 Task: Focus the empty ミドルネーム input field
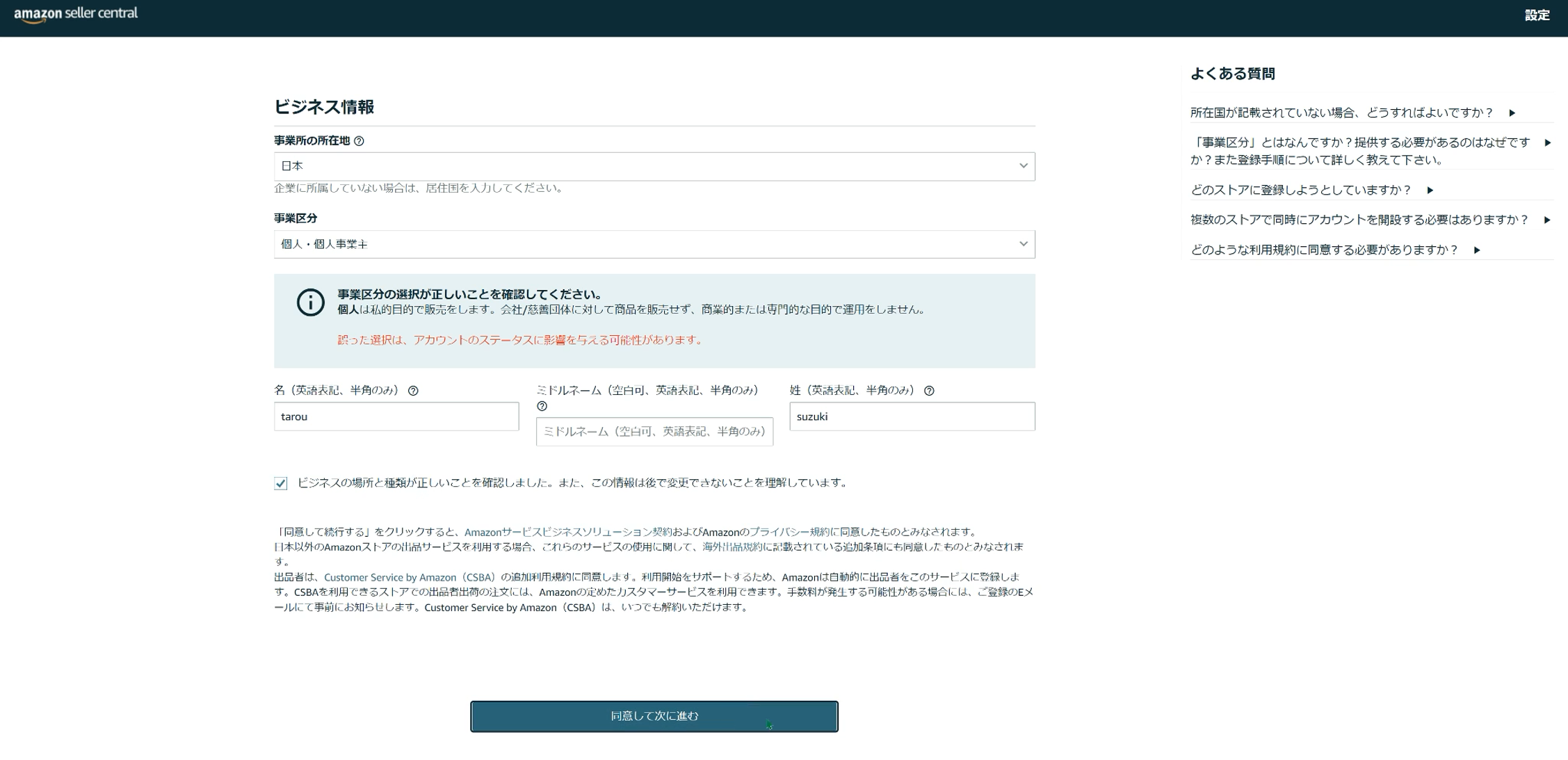point(654,432)
